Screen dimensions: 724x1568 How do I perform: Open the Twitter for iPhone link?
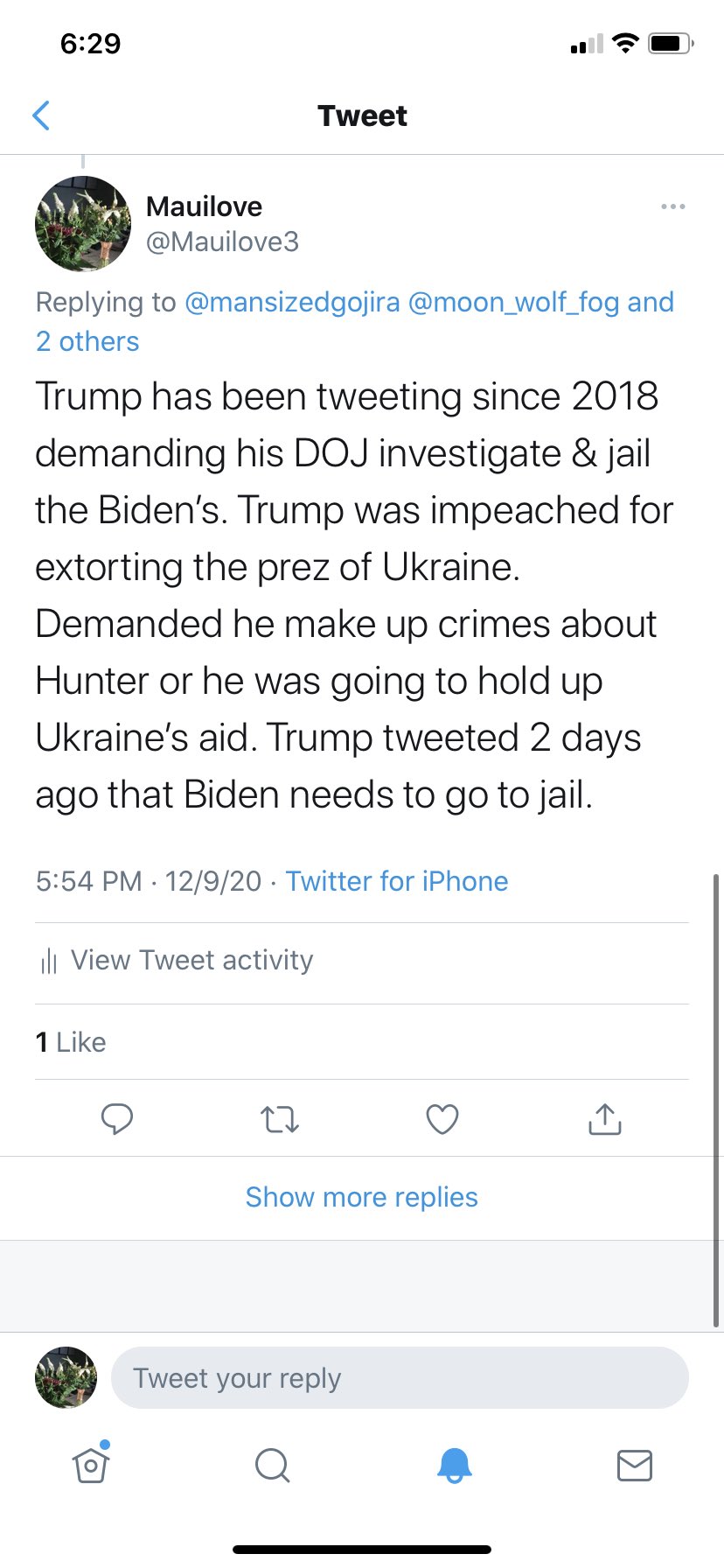pyautogui.click(x=397, y=881)
